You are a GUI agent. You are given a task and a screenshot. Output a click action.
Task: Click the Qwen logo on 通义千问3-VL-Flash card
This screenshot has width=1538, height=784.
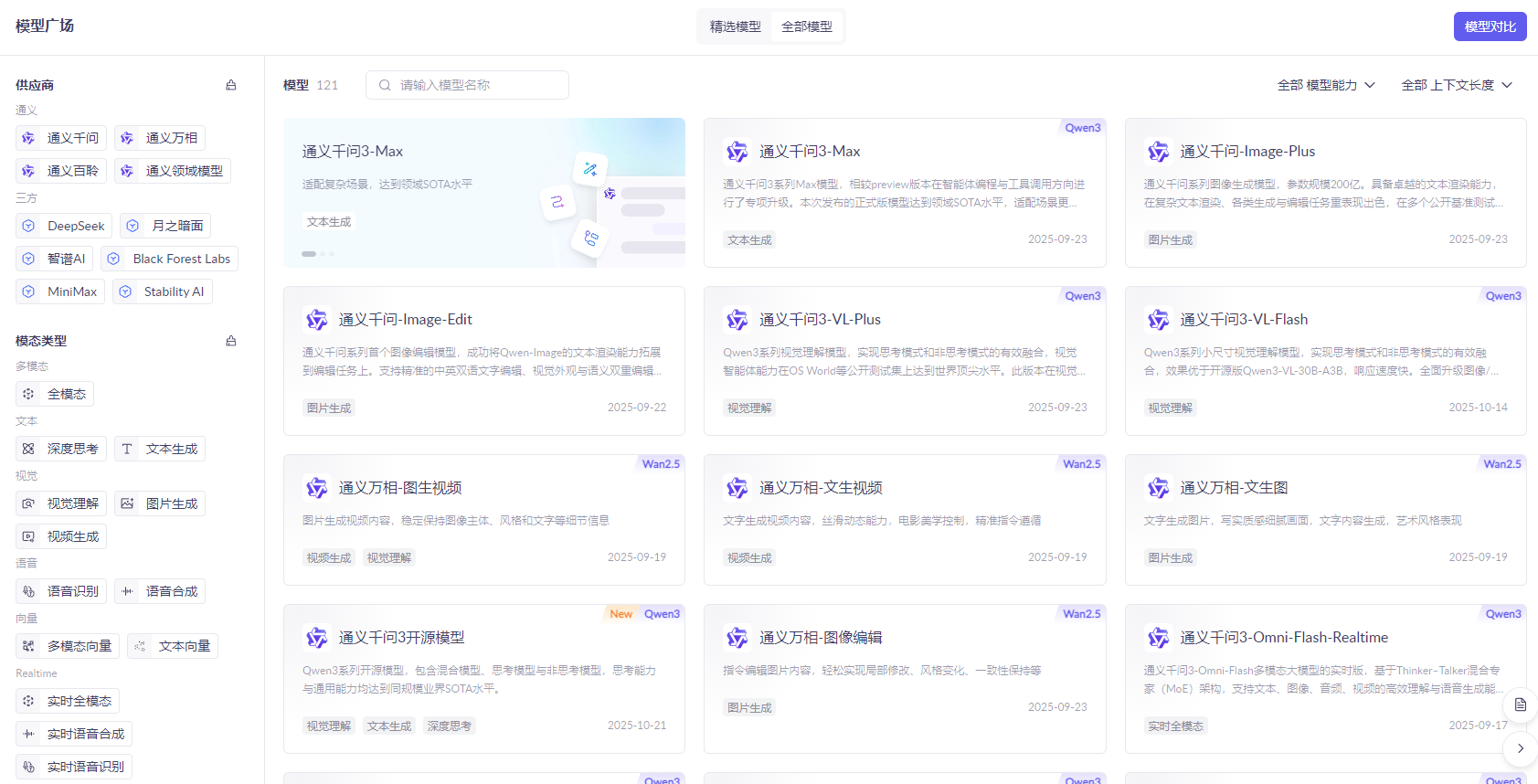tap(1158, 320)
